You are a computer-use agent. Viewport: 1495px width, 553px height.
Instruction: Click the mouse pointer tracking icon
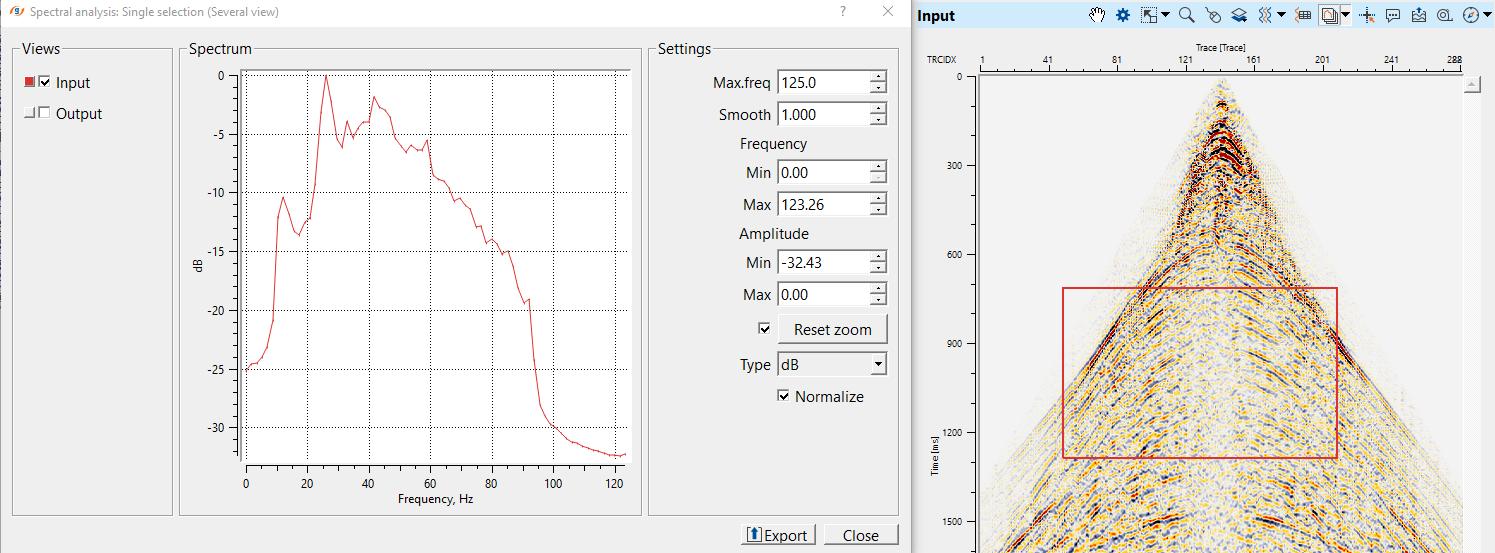(1213, 15)
